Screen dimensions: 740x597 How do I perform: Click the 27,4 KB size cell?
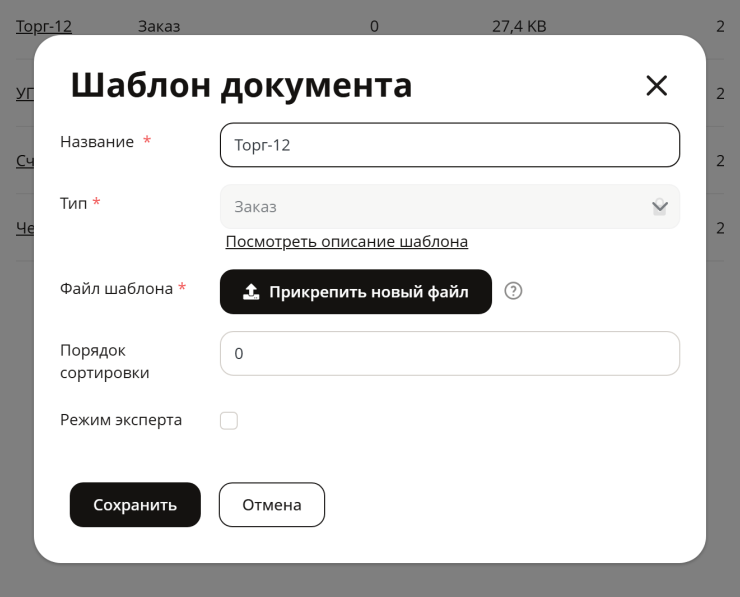519,26
